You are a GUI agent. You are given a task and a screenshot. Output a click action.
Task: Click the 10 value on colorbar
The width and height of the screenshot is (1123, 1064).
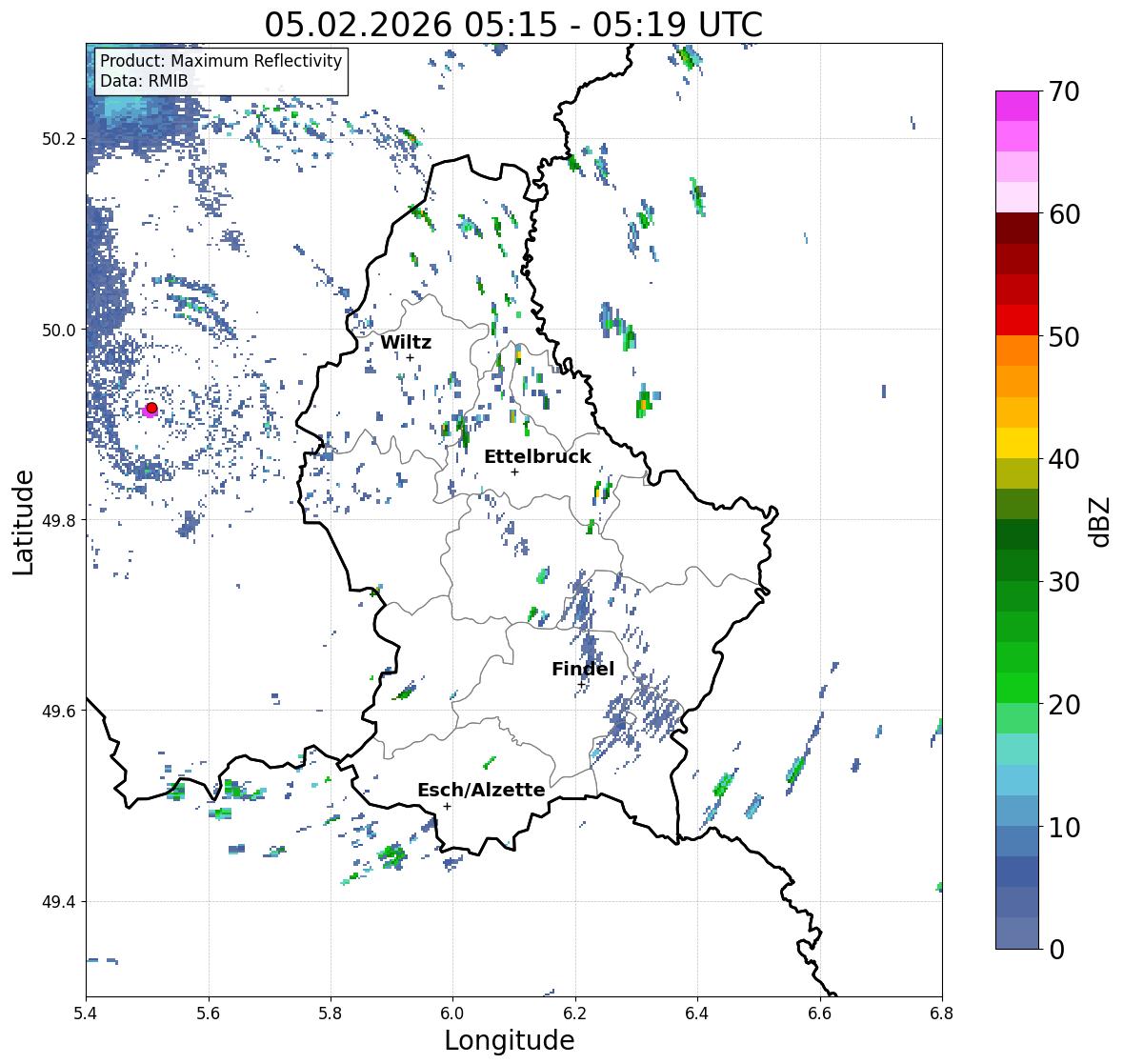[1064, 827]
